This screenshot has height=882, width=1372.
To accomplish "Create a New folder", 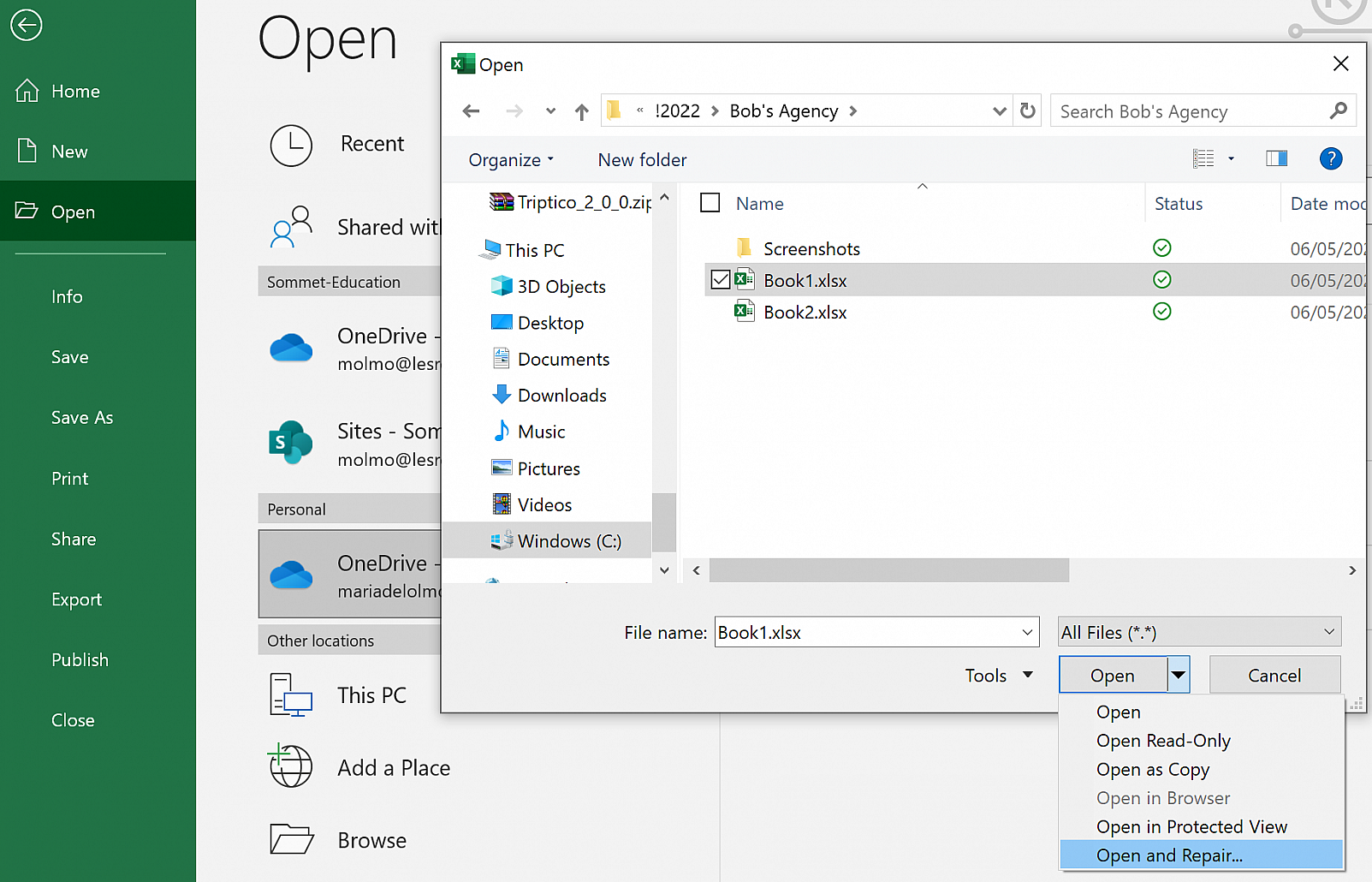I will pyautogui.click(x=642, y=160).
